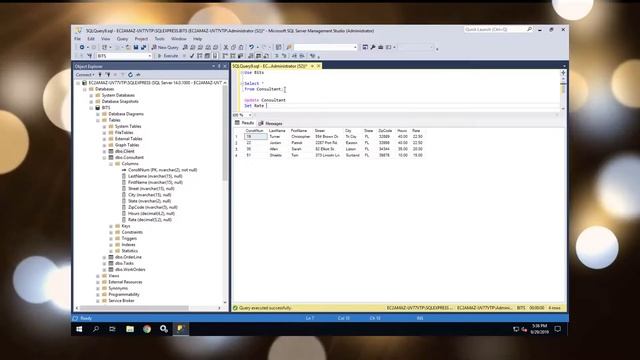The width and height of the screenshot is (640, 360).
Task: Click the notification center icon in system tray
Action: (558, 329)
